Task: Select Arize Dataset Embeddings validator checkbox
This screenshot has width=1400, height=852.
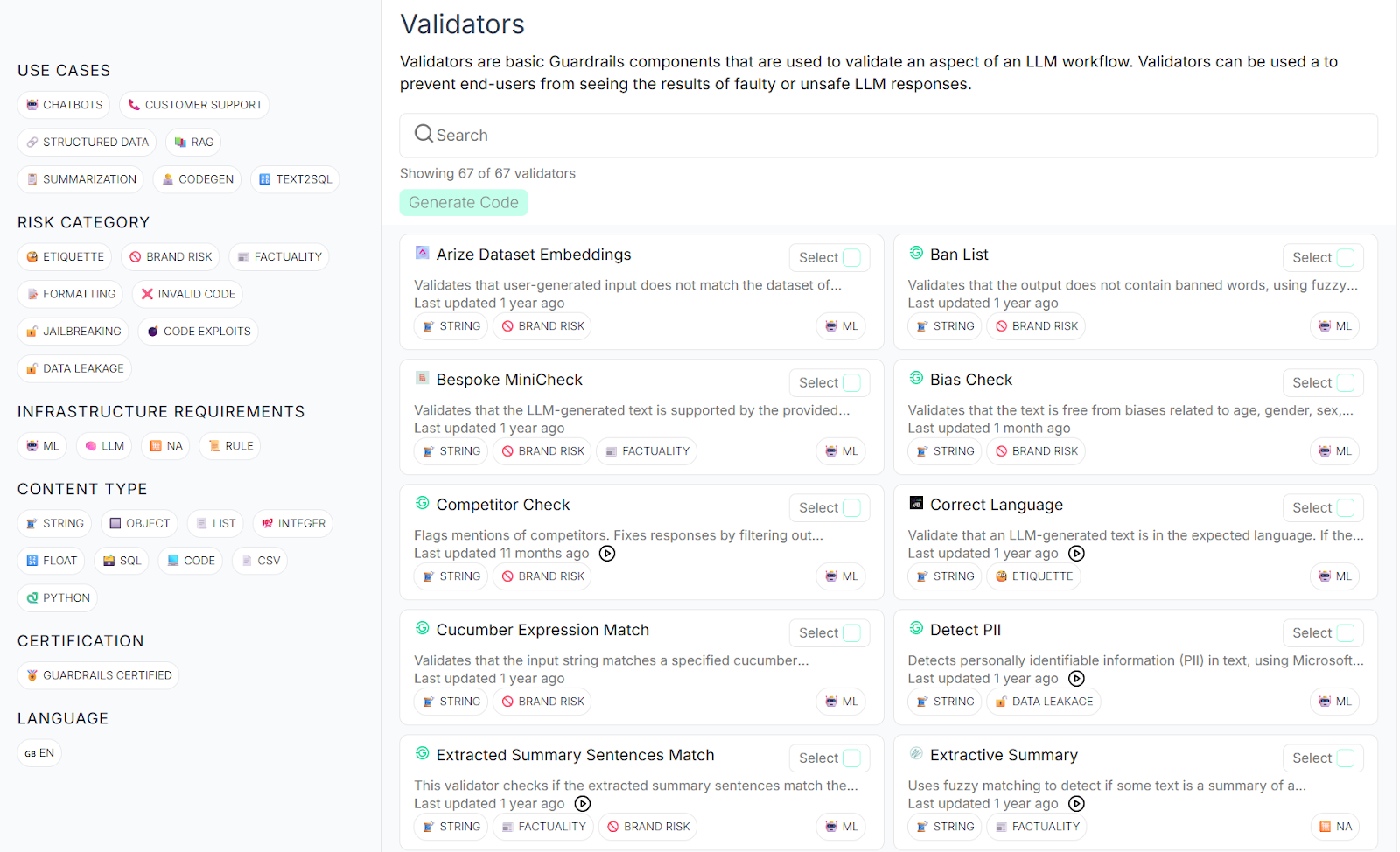Action: [851, 257]
